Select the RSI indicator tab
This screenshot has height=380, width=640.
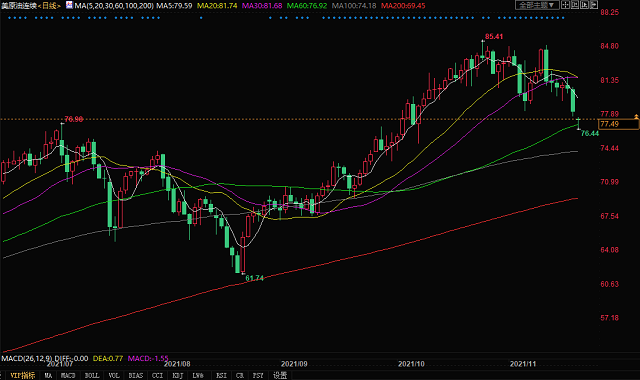pyautogui.click(x=221, y=376)
